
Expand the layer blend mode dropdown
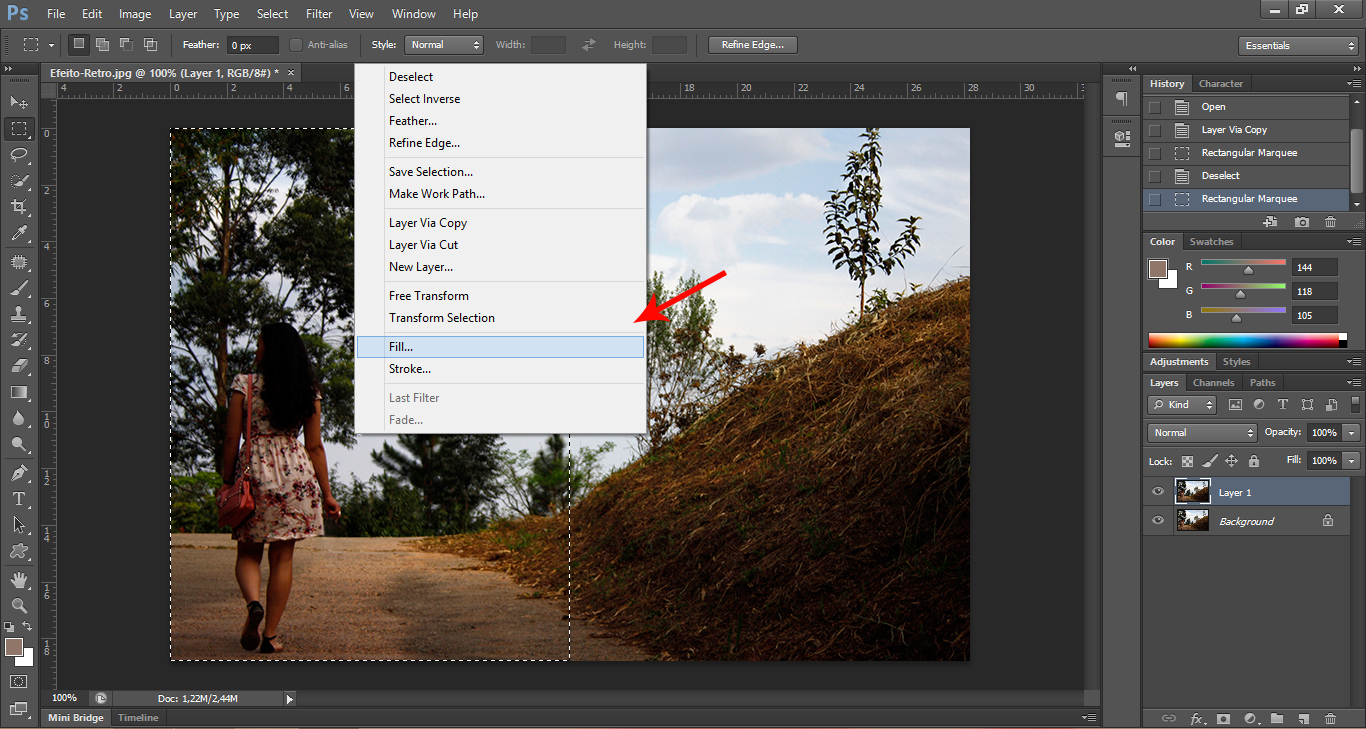1202,433
